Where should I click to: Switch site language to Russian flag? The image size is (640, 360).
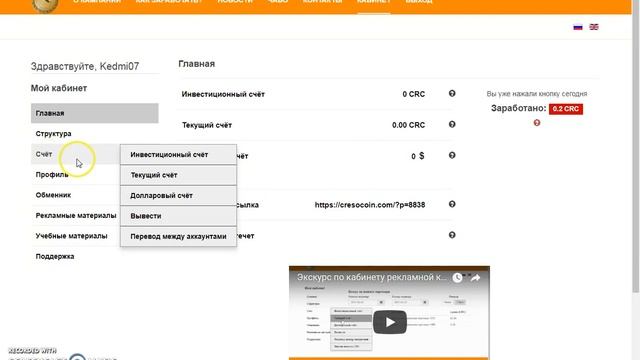[578, 27]
